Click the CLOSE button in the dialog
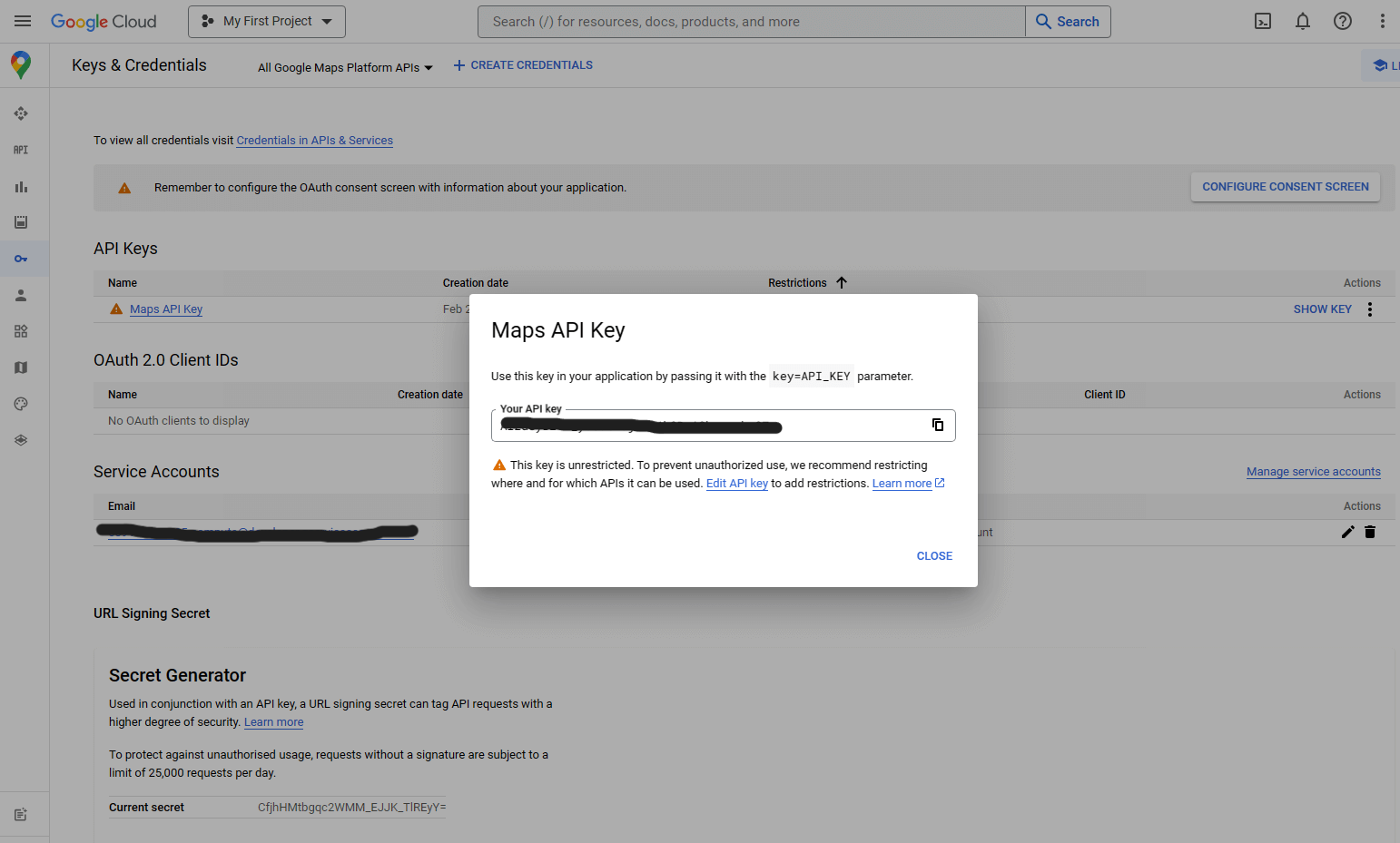 [934, 555]
